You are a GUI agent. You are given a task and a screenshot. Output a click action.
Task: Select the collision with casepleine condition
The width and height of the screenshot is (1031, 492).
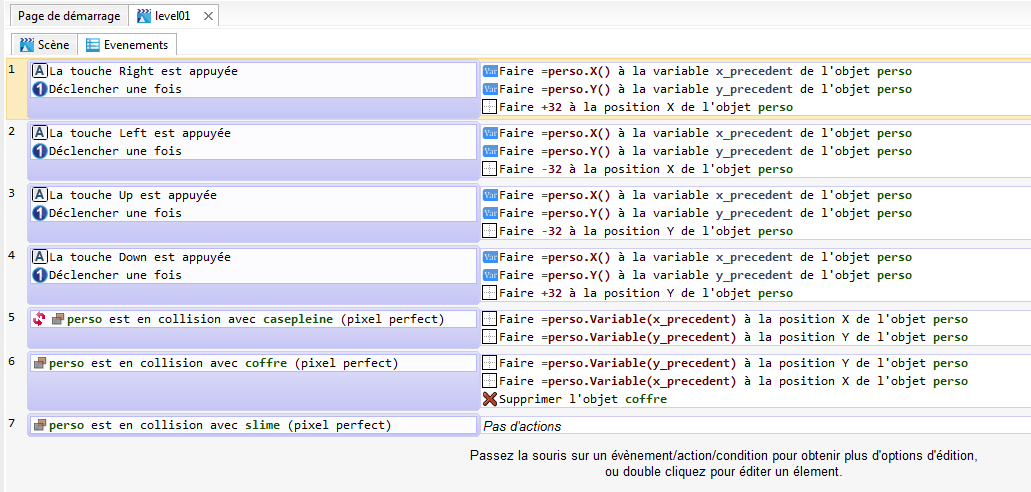tap(256, 319)
